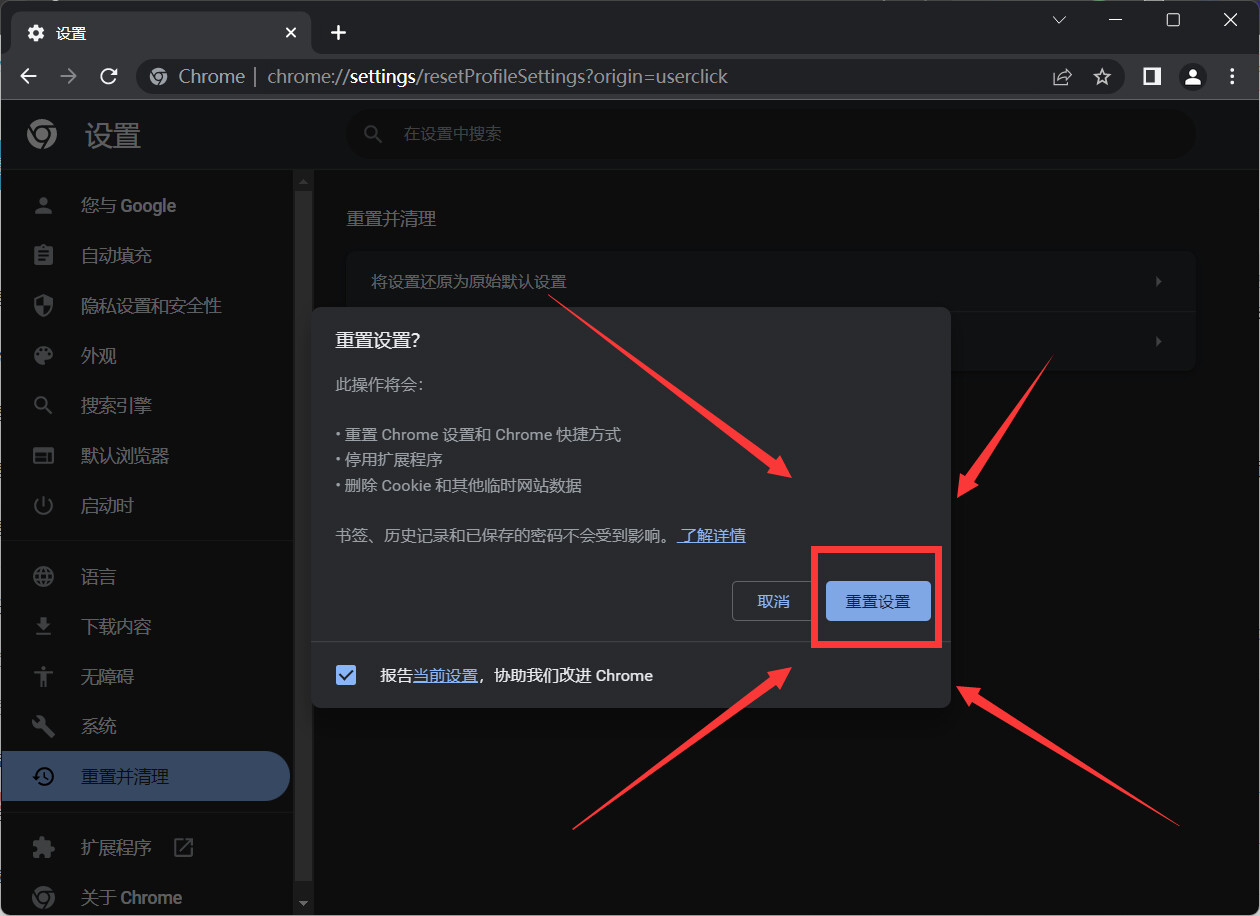Click the 启动时 power icon in sidebar

click(x=44, y=505)
